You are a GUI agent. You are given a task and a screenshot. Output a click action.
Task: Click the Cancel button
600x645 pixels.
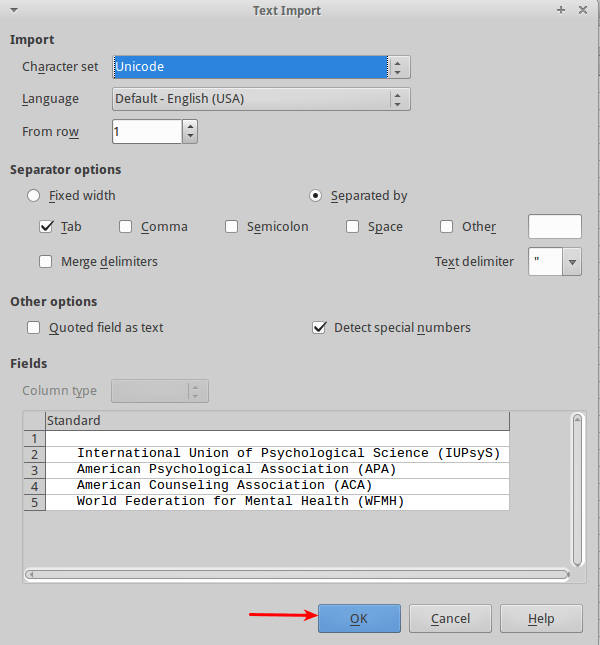point(450,619)
